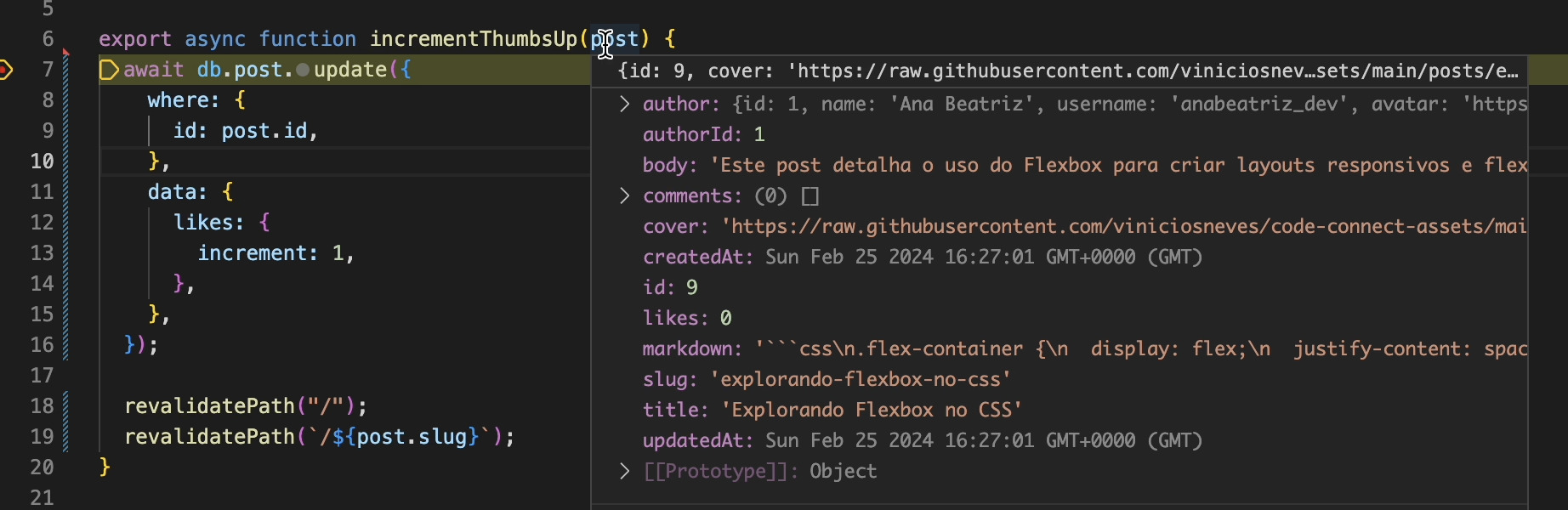
Task: Click line number 18 in the gutter
Action: point(43,406)
